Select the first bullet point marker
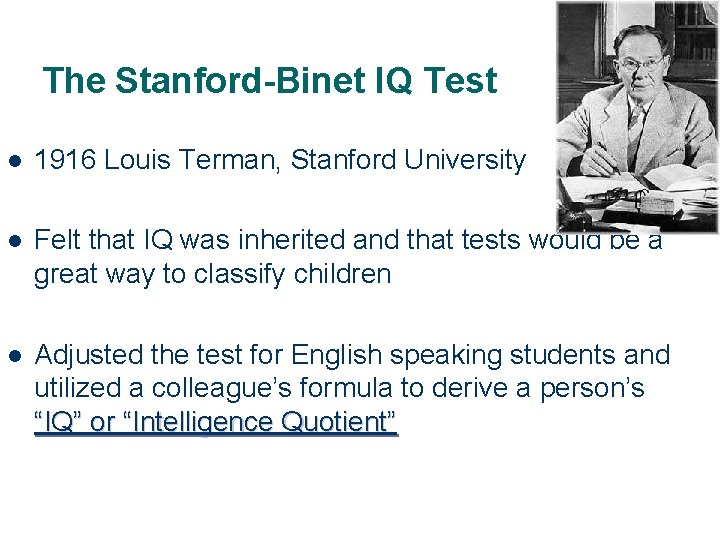Screen dimensions: 720x540 [x=12, y=160]
